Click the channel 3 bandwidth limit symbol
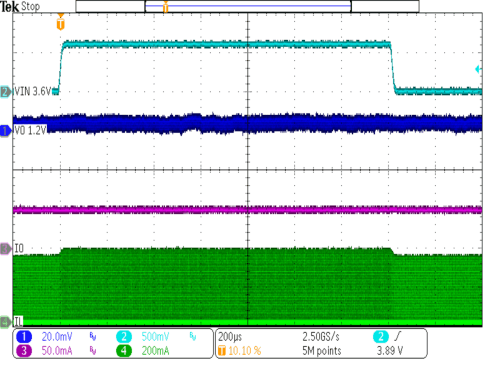This screenshot has width=500, height=375. coord(93,351)
